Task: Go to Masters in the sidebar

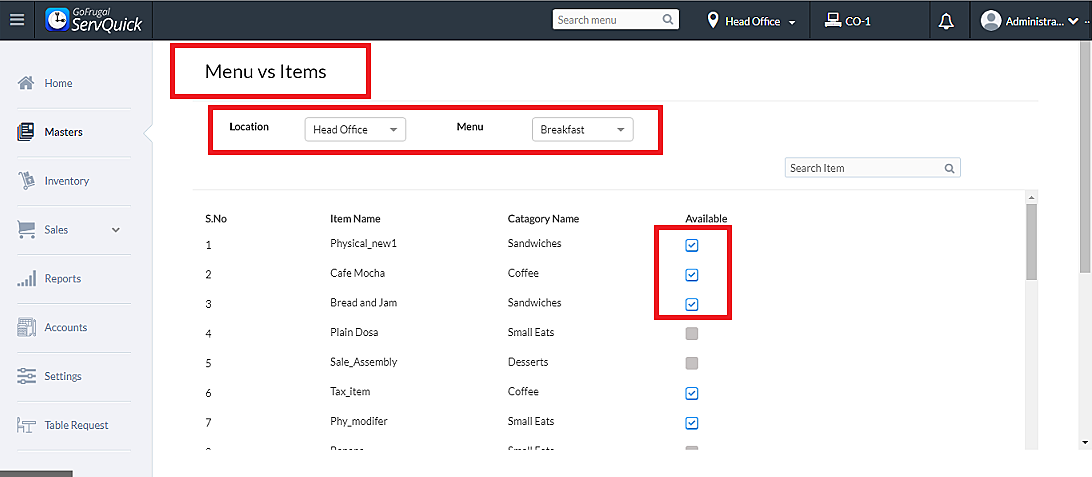Action: (63, 132)
